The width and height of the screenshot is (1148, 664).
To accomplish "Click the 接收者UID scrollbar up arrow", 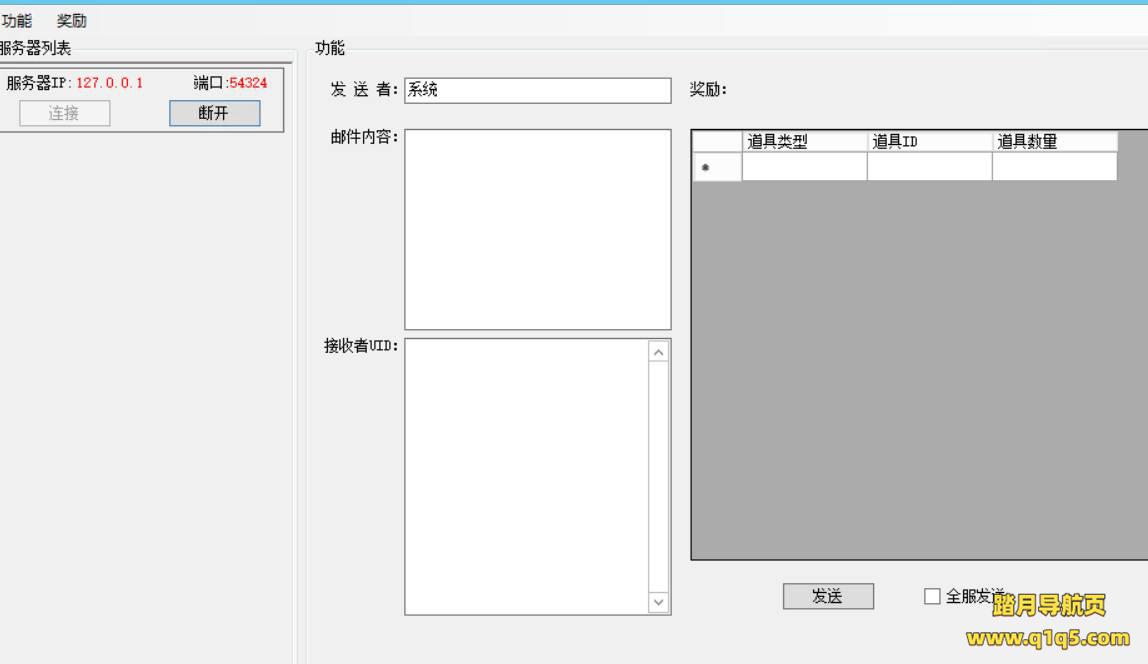I will 658,352.
